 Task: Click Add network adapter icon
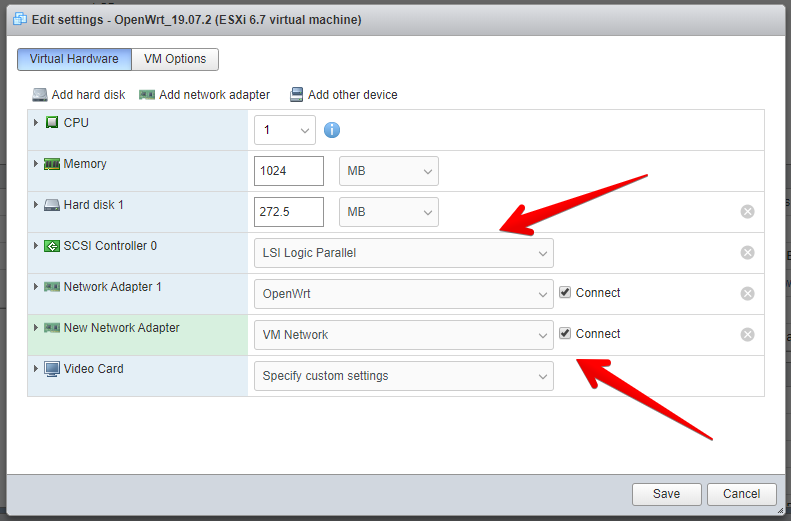(147, 95)
